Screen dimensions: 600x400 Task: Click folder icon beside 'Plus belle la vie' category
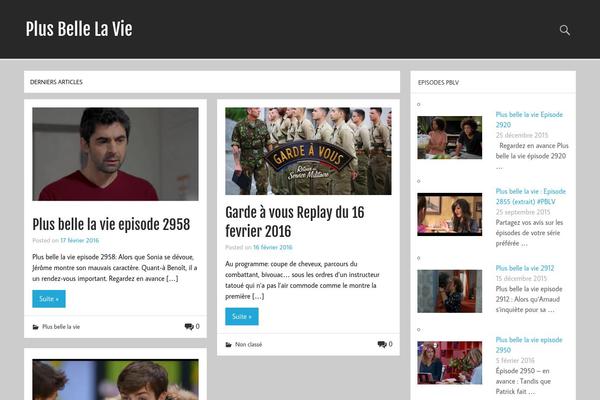pos(36,327)
